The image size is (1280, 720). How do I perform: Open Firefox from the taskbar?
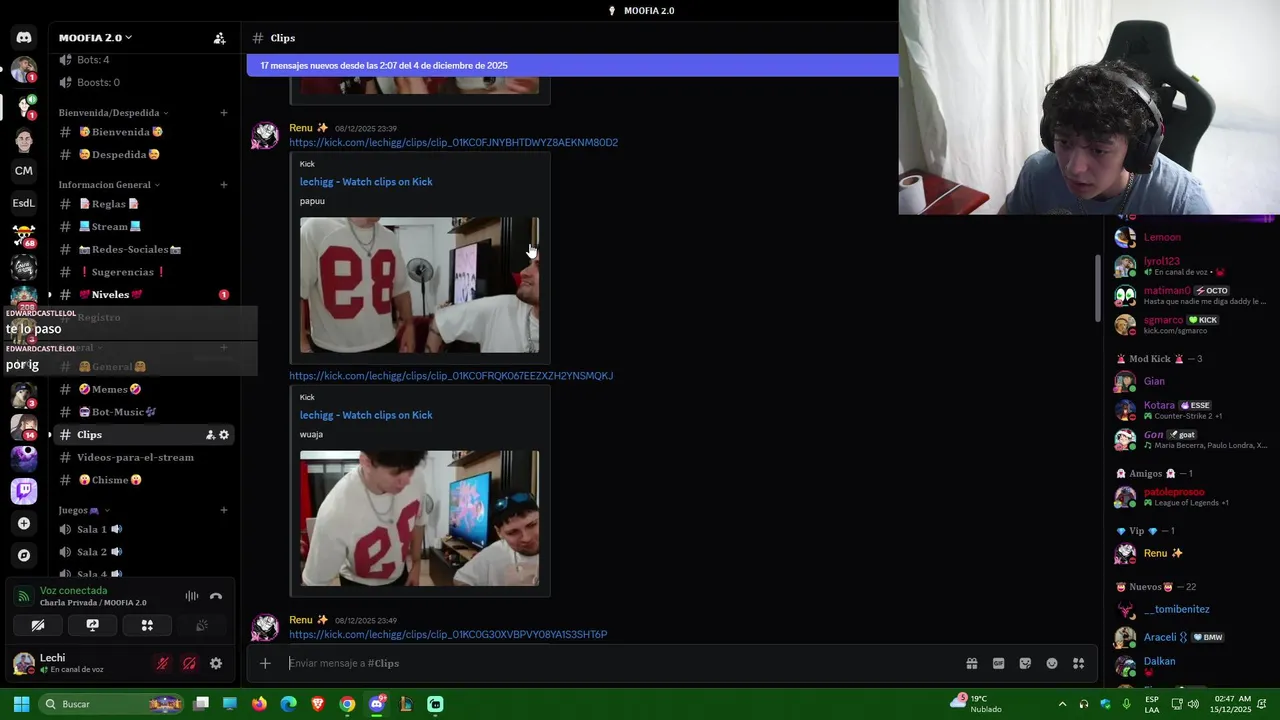259,704
